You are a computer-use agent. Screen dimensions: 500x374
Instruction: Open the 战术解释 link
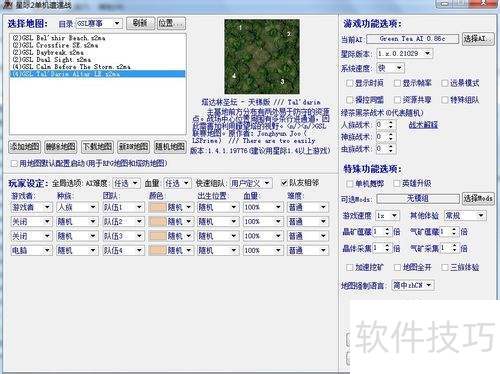pyautogui.click(x=423, y=125)
